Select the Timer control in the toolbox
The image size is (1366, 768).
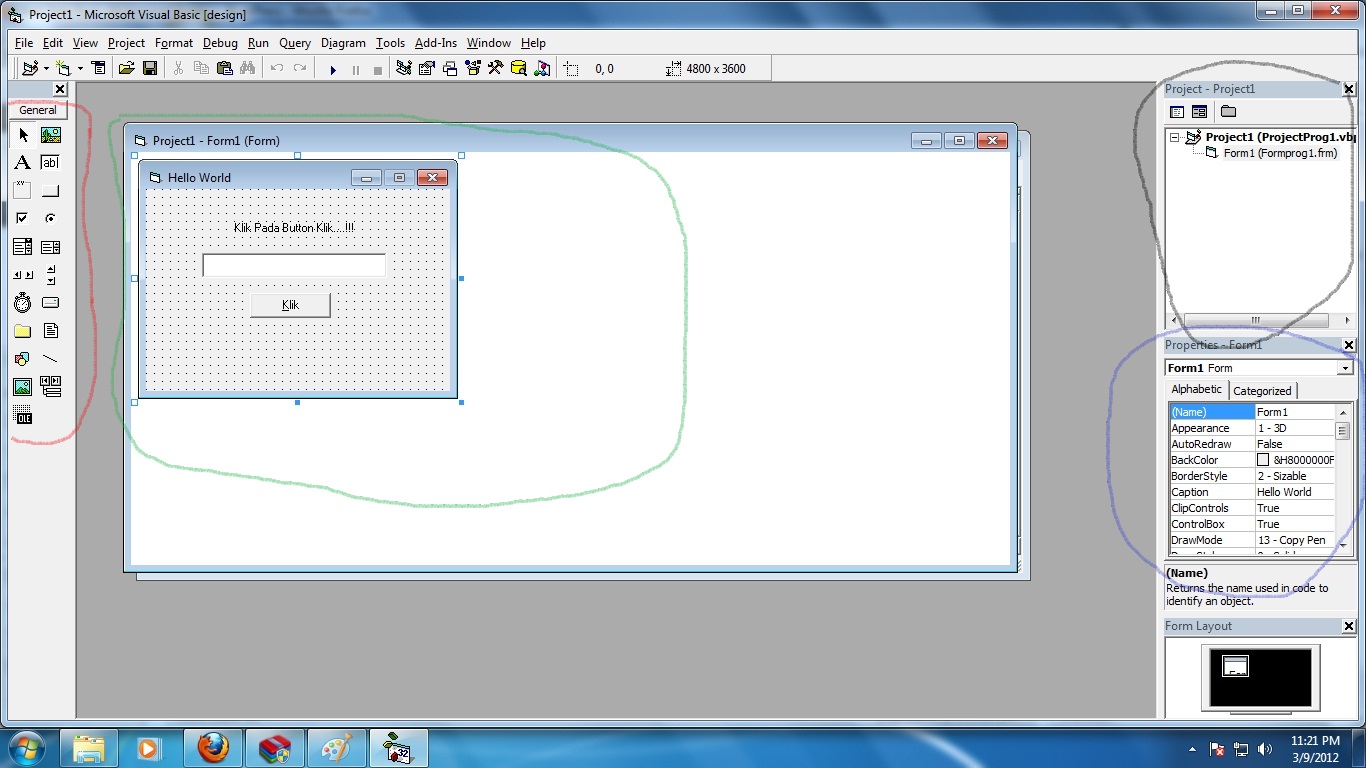click(x=22, y=302)
